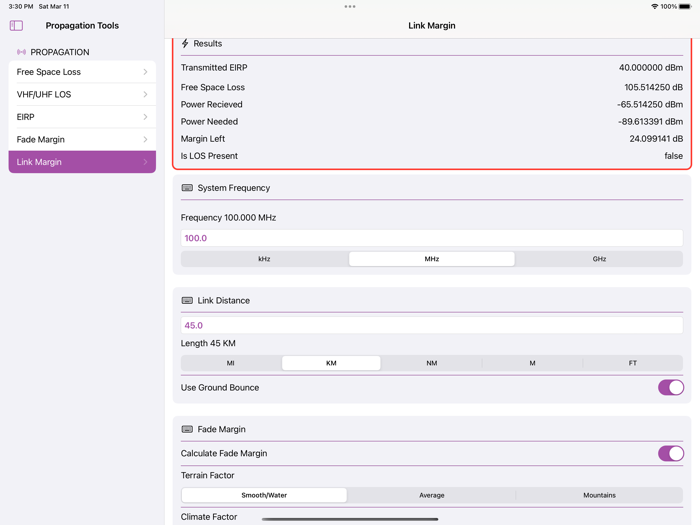This screenshot has width=700, height=525.
Task: Click the three-dot multitasking icon at top
Action: point(350,6)
